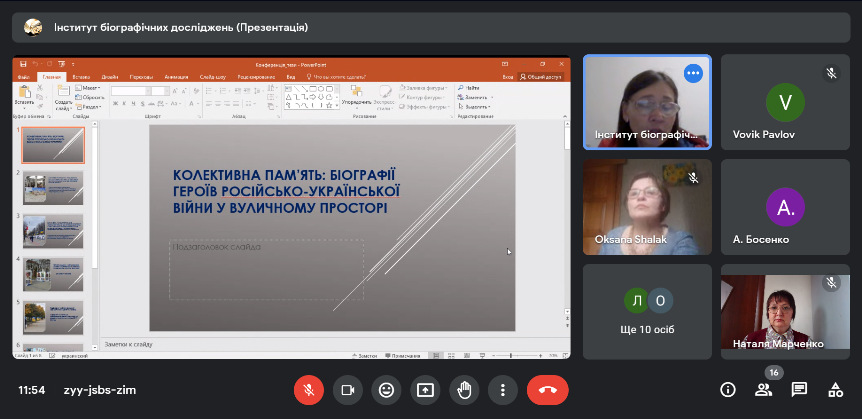The width and height of the screenshot is (862, 419).
Task: Open the Вставка ribbon tab
Action: [x=81, y=76]
